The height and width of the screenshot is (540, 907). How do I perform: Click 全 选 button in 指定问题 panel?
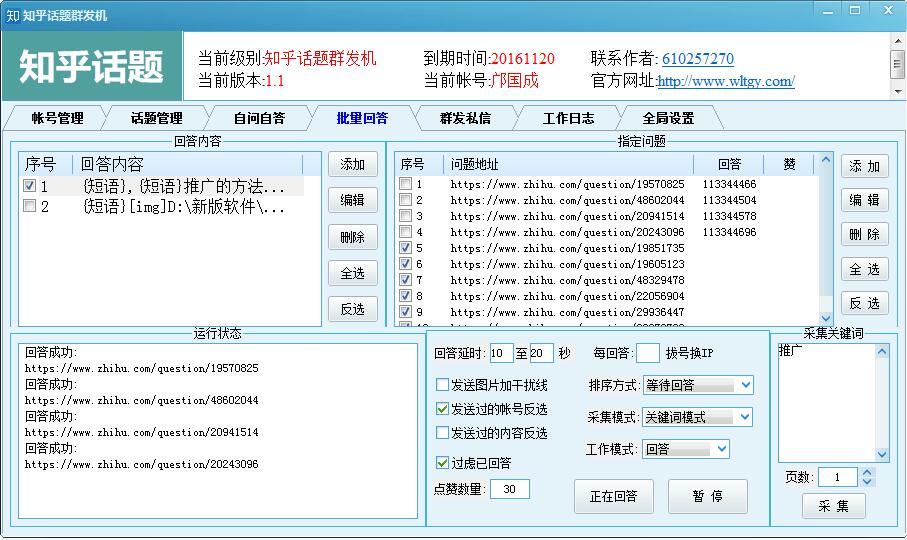(865, 269)
